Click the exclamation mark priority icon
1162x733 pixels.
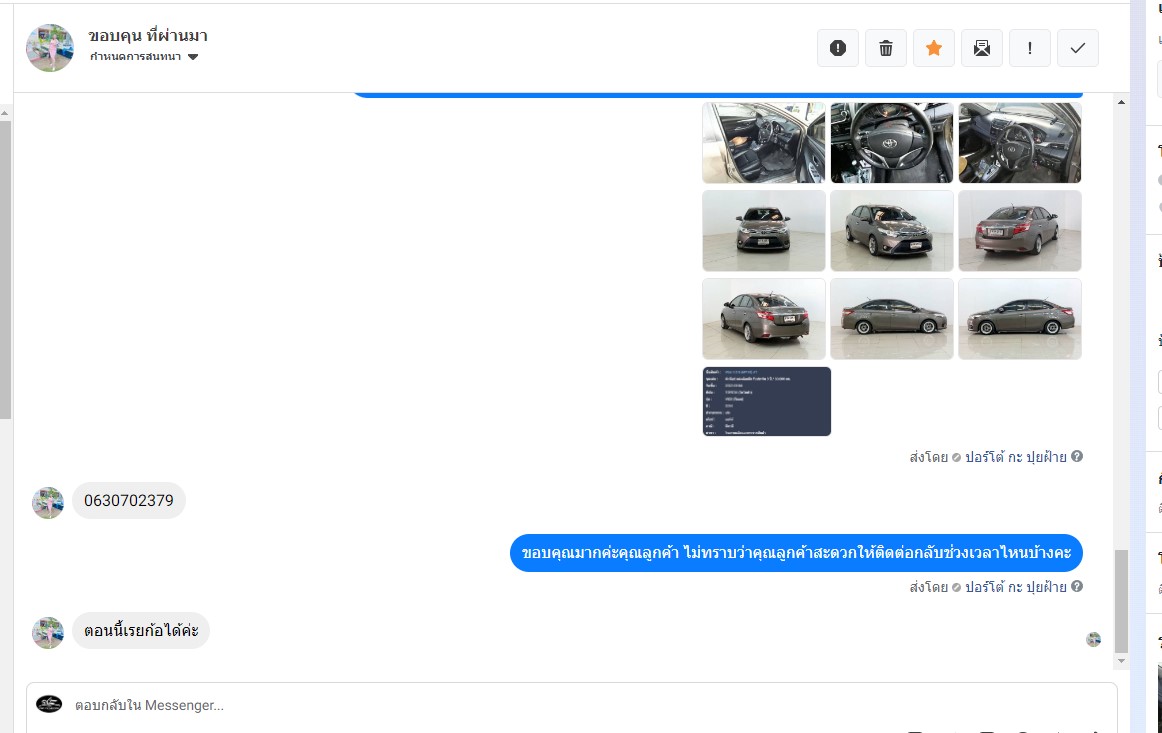click(1030, 48)
